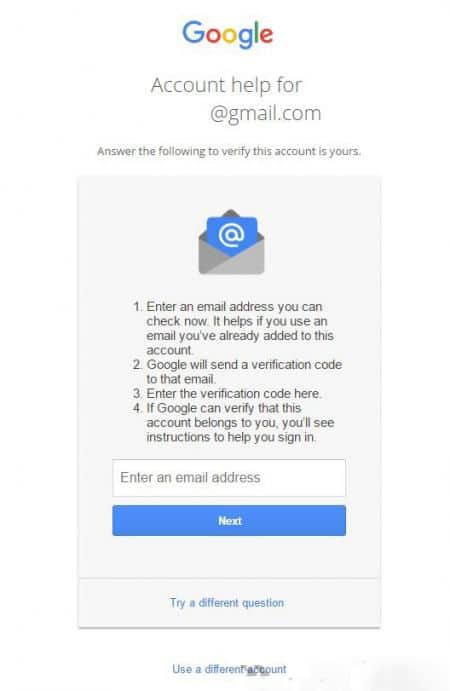Click the blue letter g in Google logo
Screen dimensions: 450x691
click(x=245, y=38)
